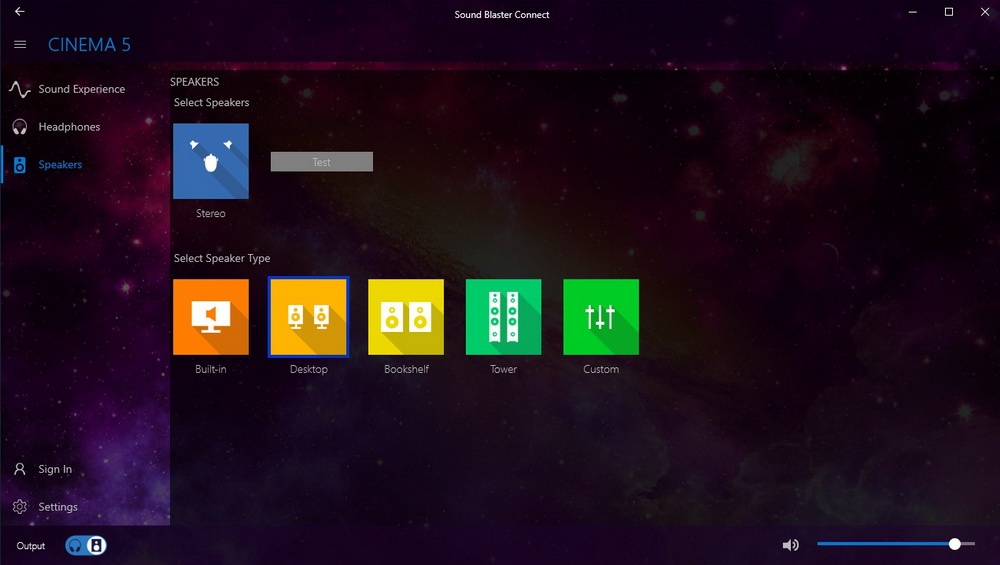Choose the Built-in speaker type tile
This screenshot has height=565, width=1000.
211,317
